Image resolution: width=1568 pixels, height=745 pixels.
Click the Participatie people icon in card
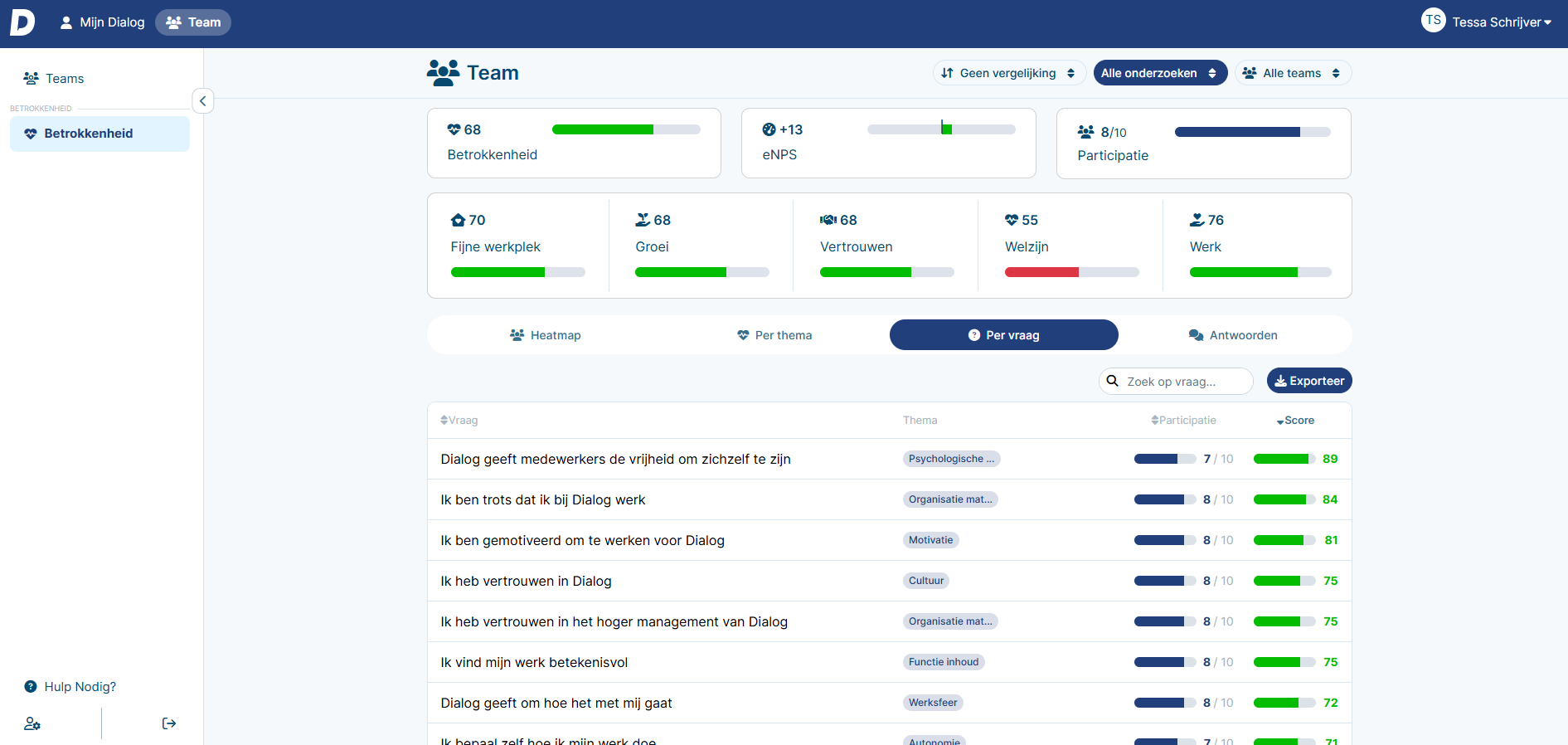(1086, 132)
